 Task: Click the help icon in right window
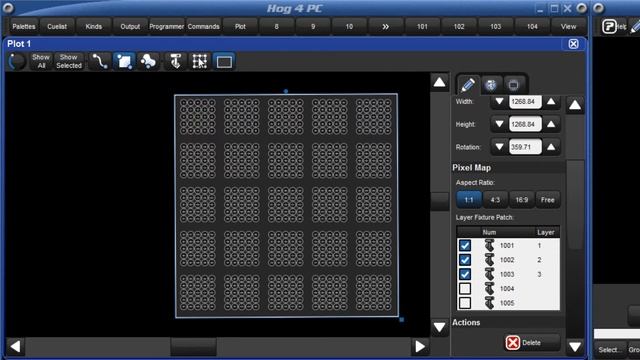click(609, 27)
